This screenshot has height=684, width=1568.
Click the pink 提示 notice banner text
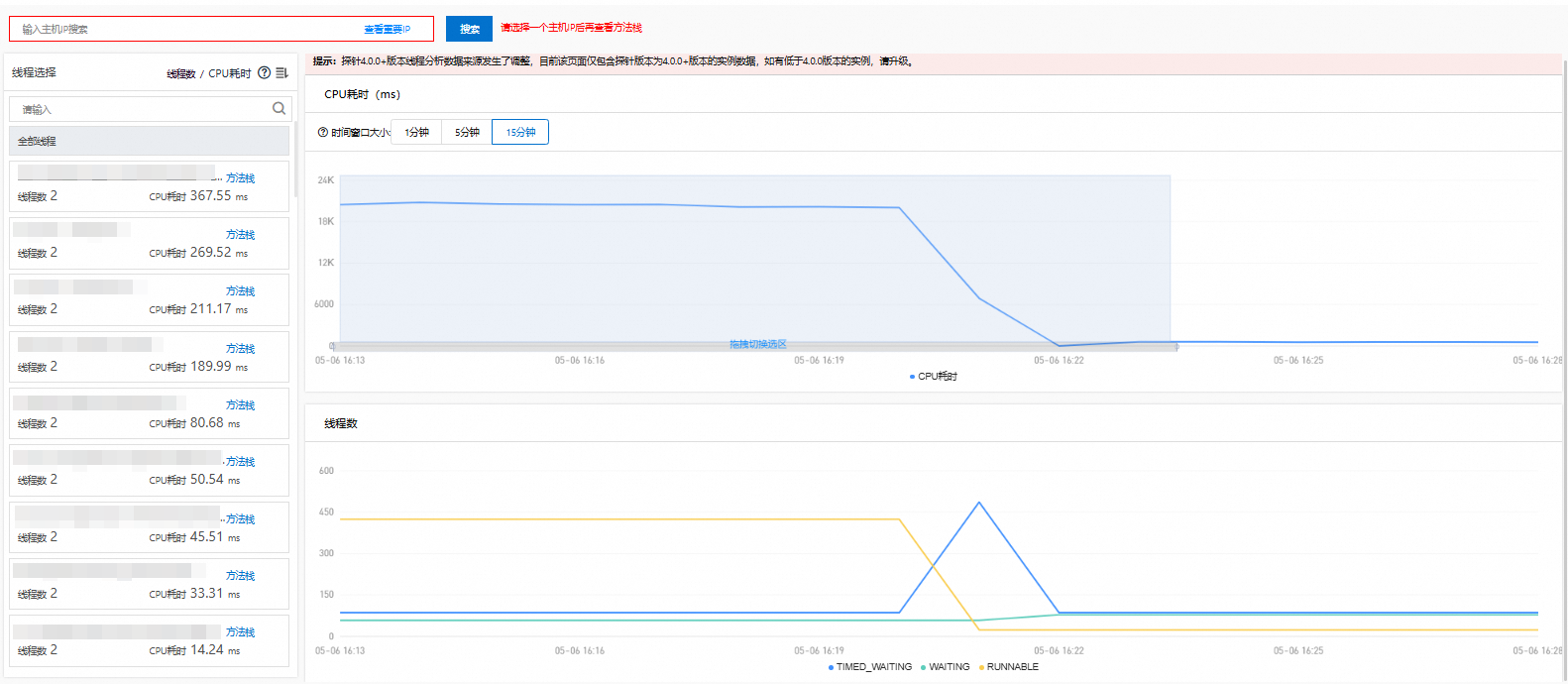tap(613, 61)
